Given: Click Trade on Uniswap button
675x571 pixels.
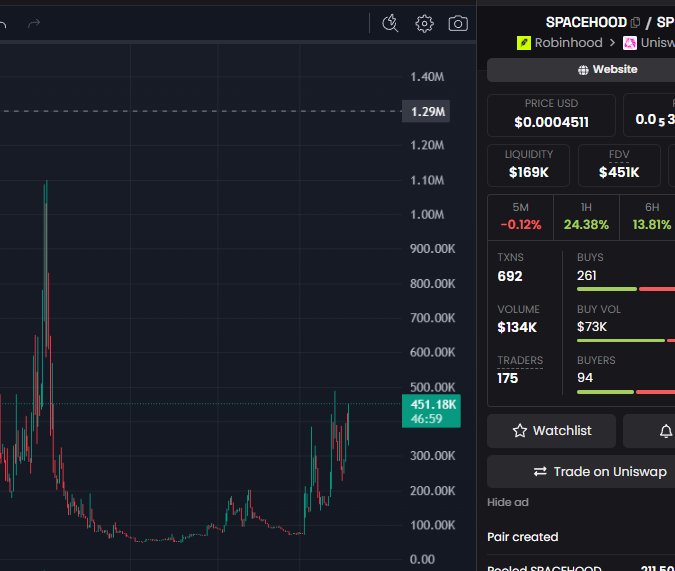Looking at the screenshot, I should [x=581, y=472].
